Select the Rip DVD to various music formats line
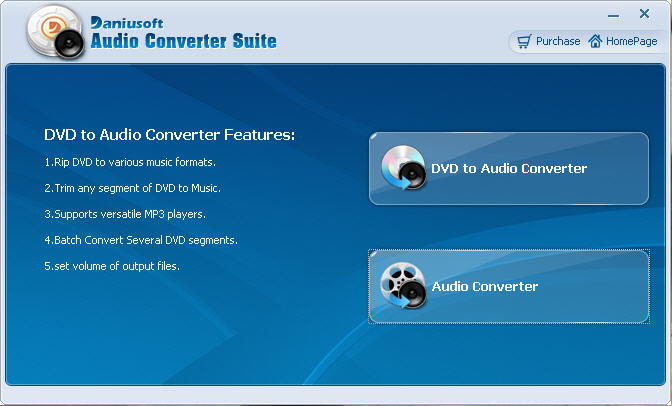672x406 pixels. click(130, 162)
